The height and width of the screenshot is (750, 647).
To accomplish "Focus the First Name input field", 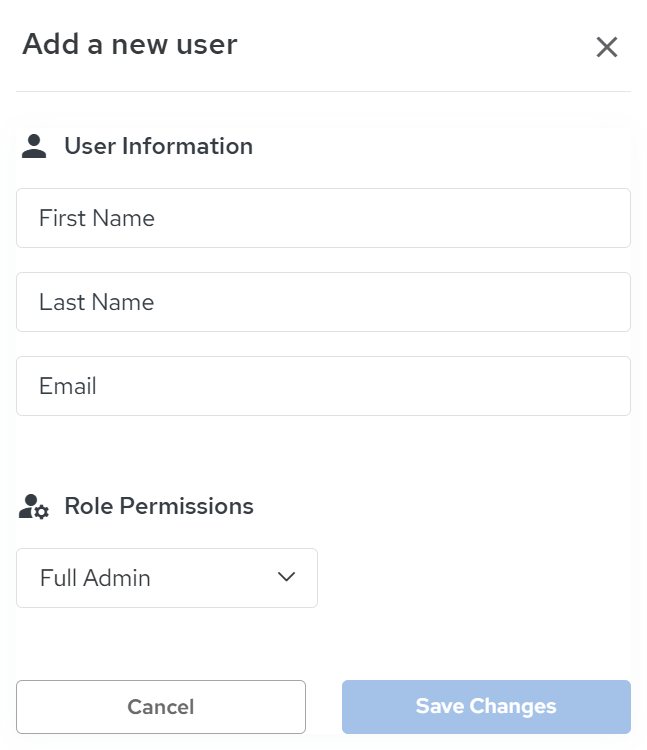I will (323, 218).
